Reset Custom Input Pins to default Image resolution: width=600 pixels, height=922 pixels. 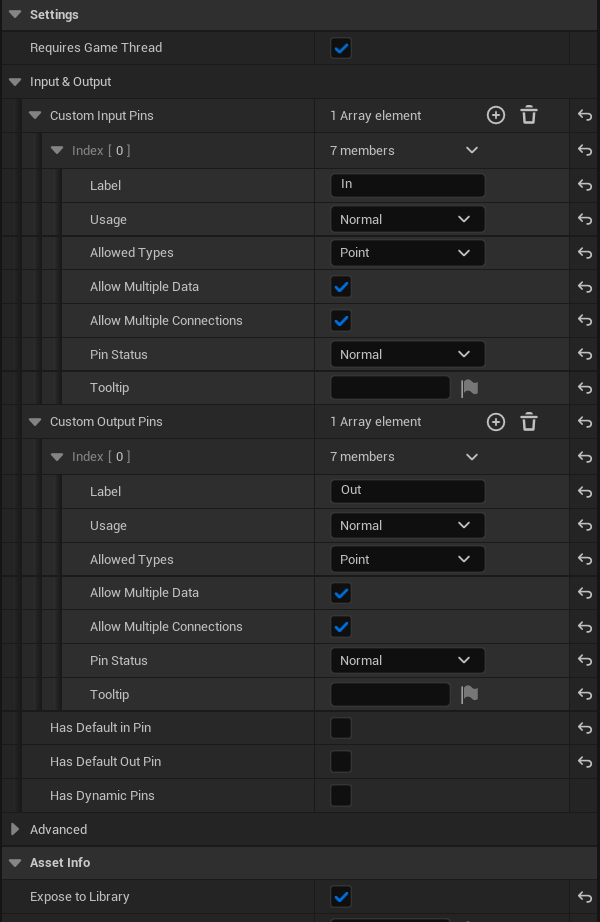[585, 116]
